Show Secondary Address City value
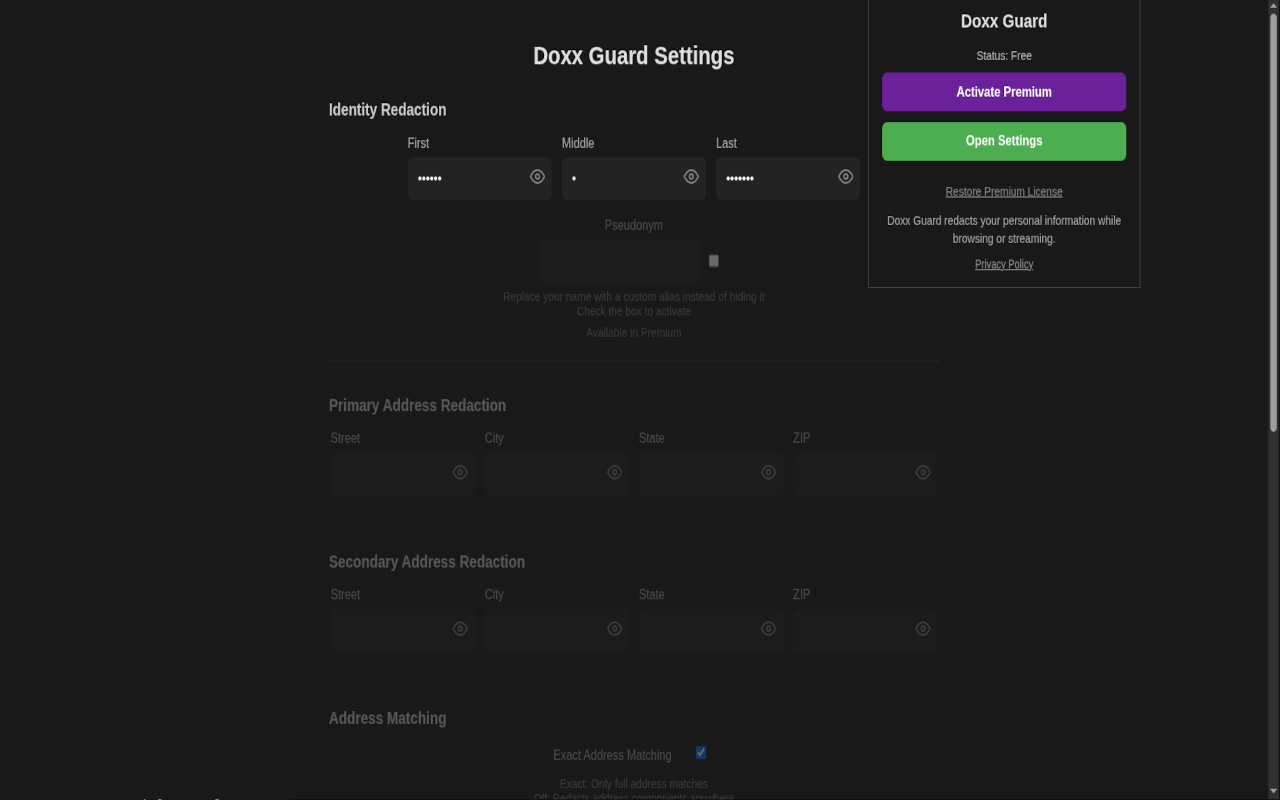The height and width of the screenshot is (800, 1280). [x=614, y=629]
